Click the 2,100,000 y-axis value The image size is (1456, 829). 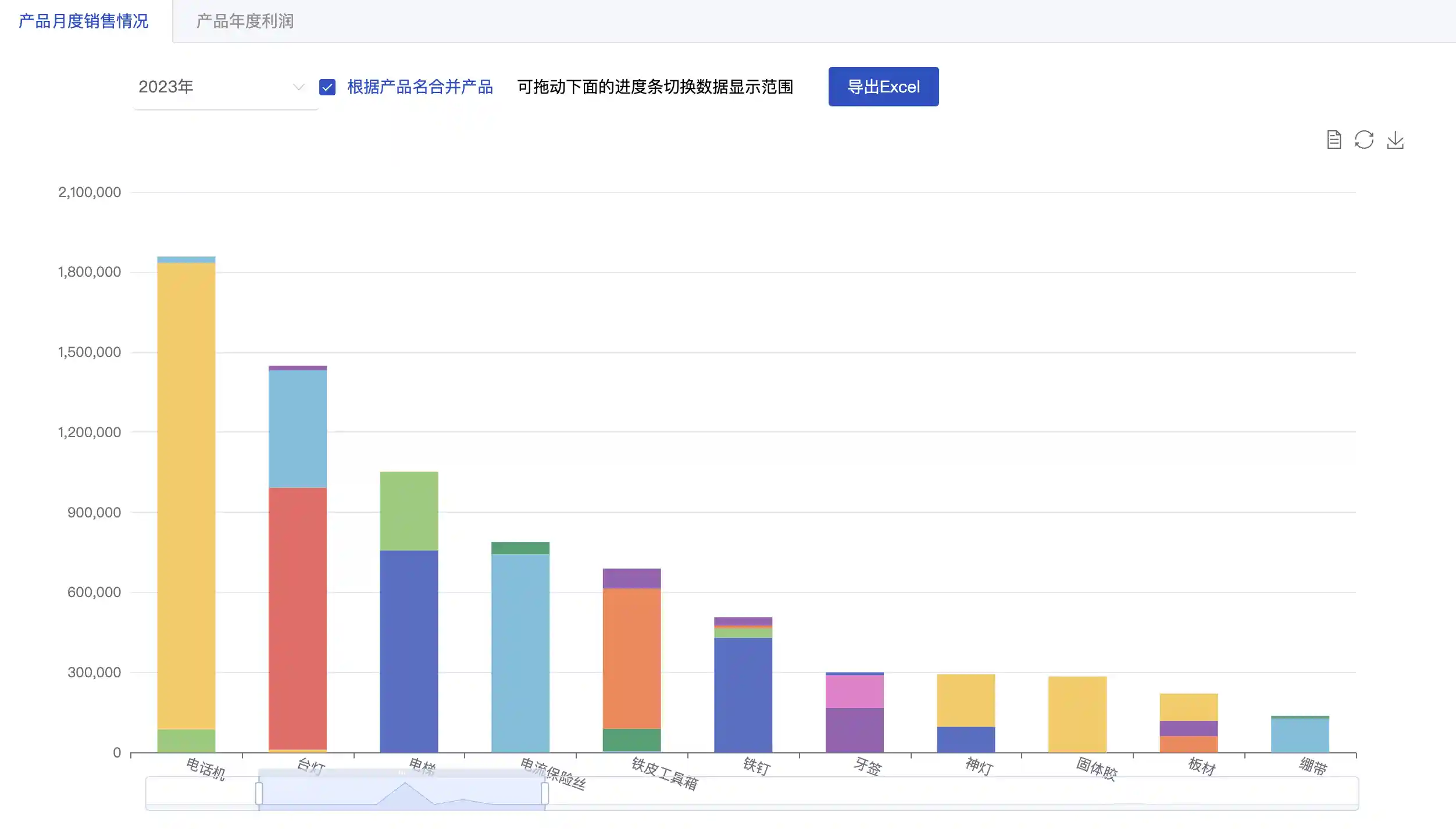point(90,192)
